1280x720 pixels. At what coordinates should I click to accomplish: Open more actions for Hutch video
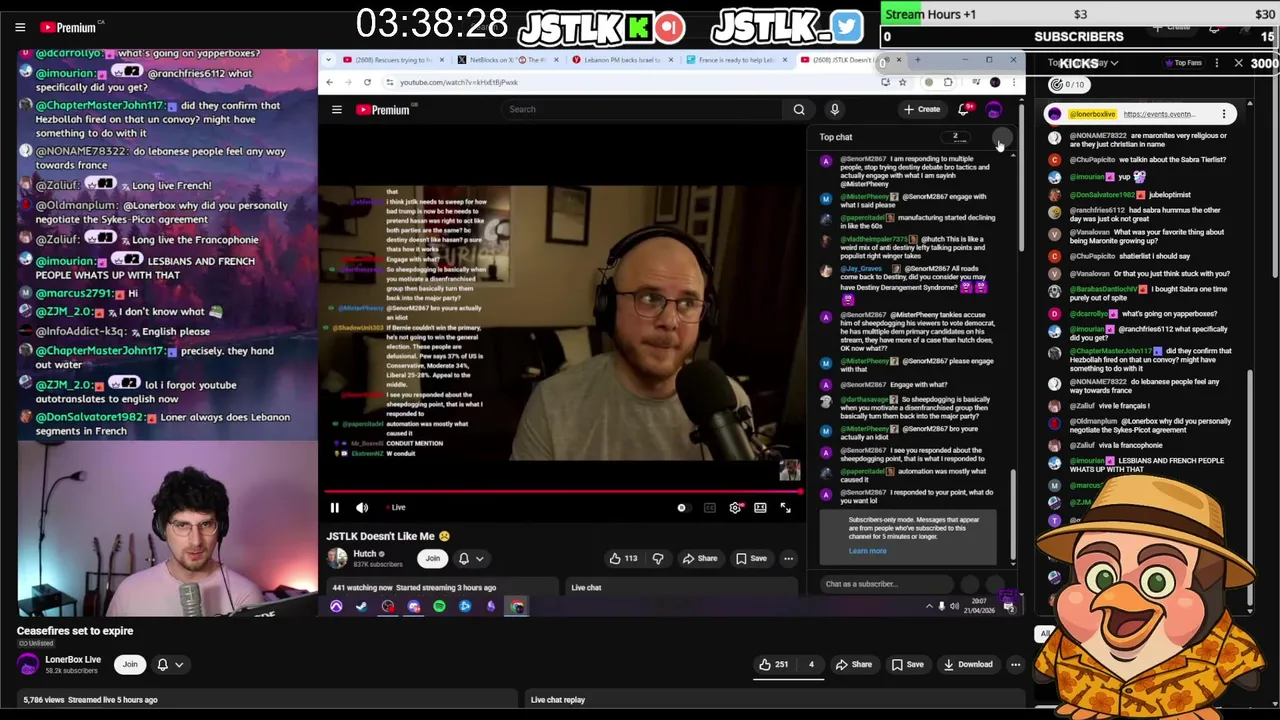click(x=788, y=559)
